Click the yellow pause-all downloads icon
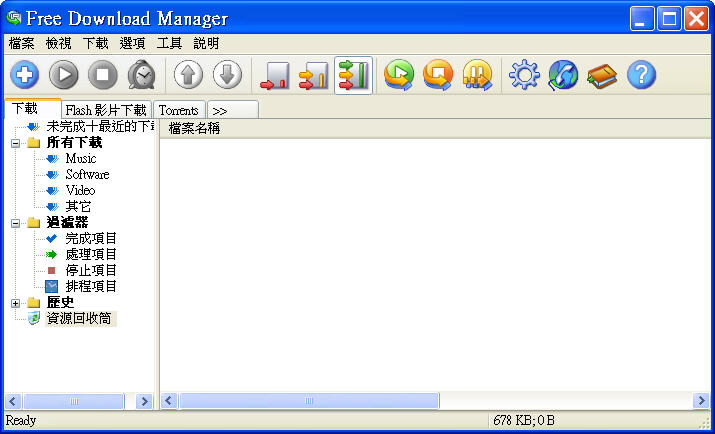The height and width of the screenshot is (434, 715). tap(477, 75)
